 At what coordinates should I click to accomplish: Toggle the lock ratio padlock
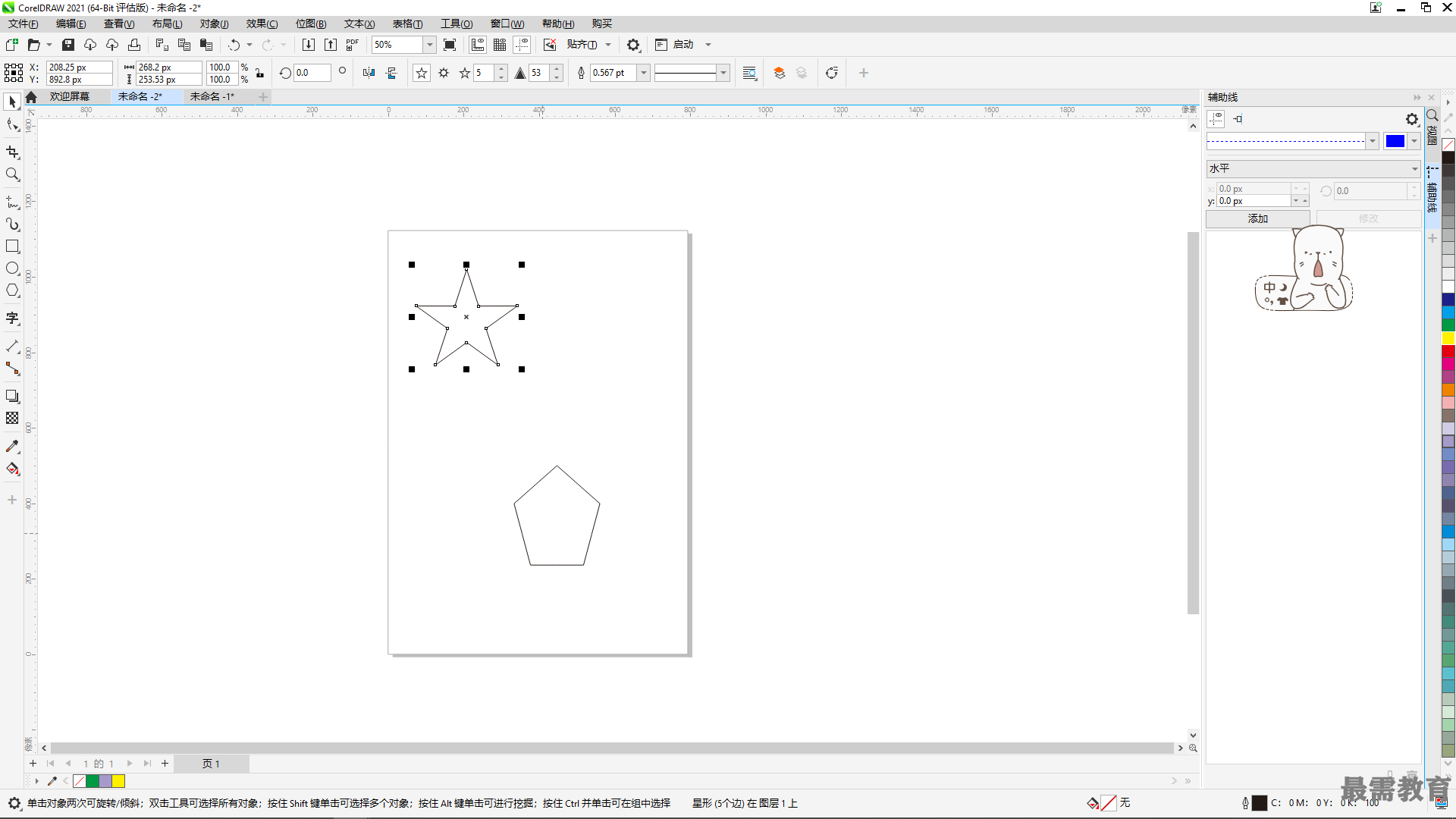[260, 73]
